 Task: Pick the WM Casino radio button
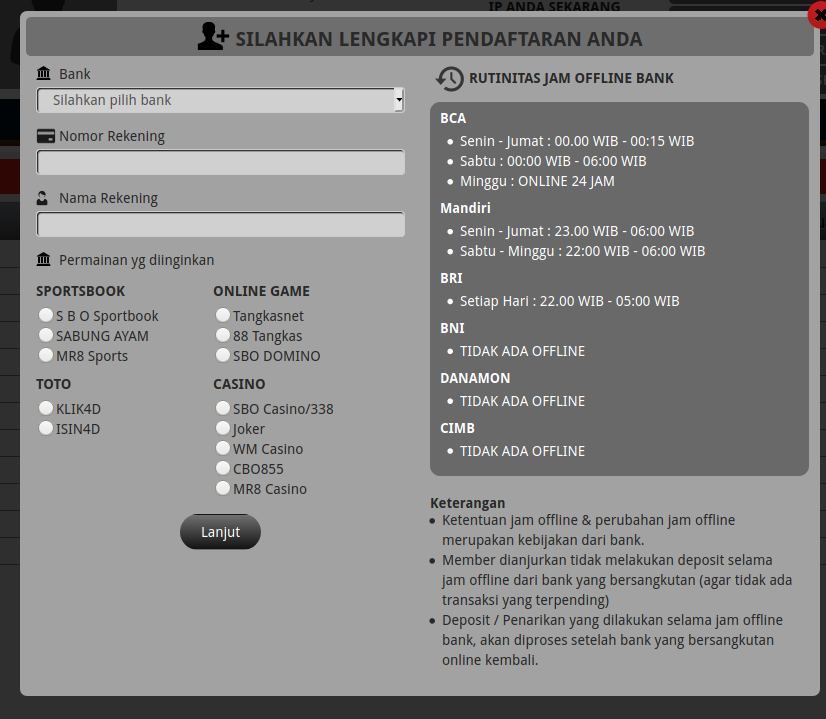coord(222,448)
